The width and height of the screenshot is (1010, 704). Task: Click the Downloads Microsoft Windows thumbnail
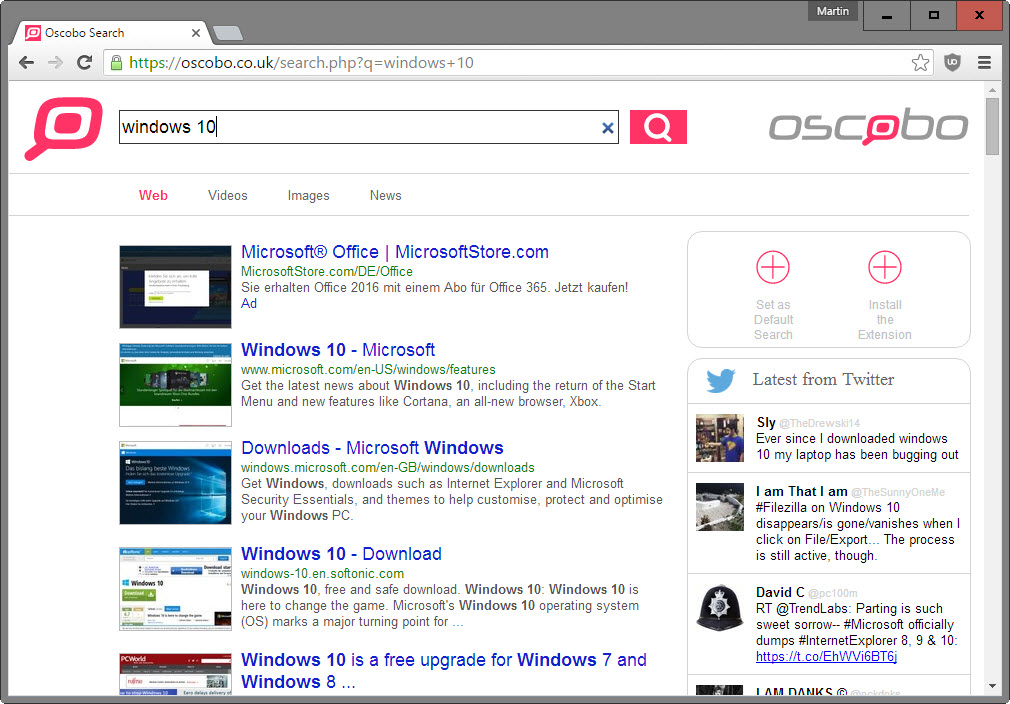[x=175, y=482]
